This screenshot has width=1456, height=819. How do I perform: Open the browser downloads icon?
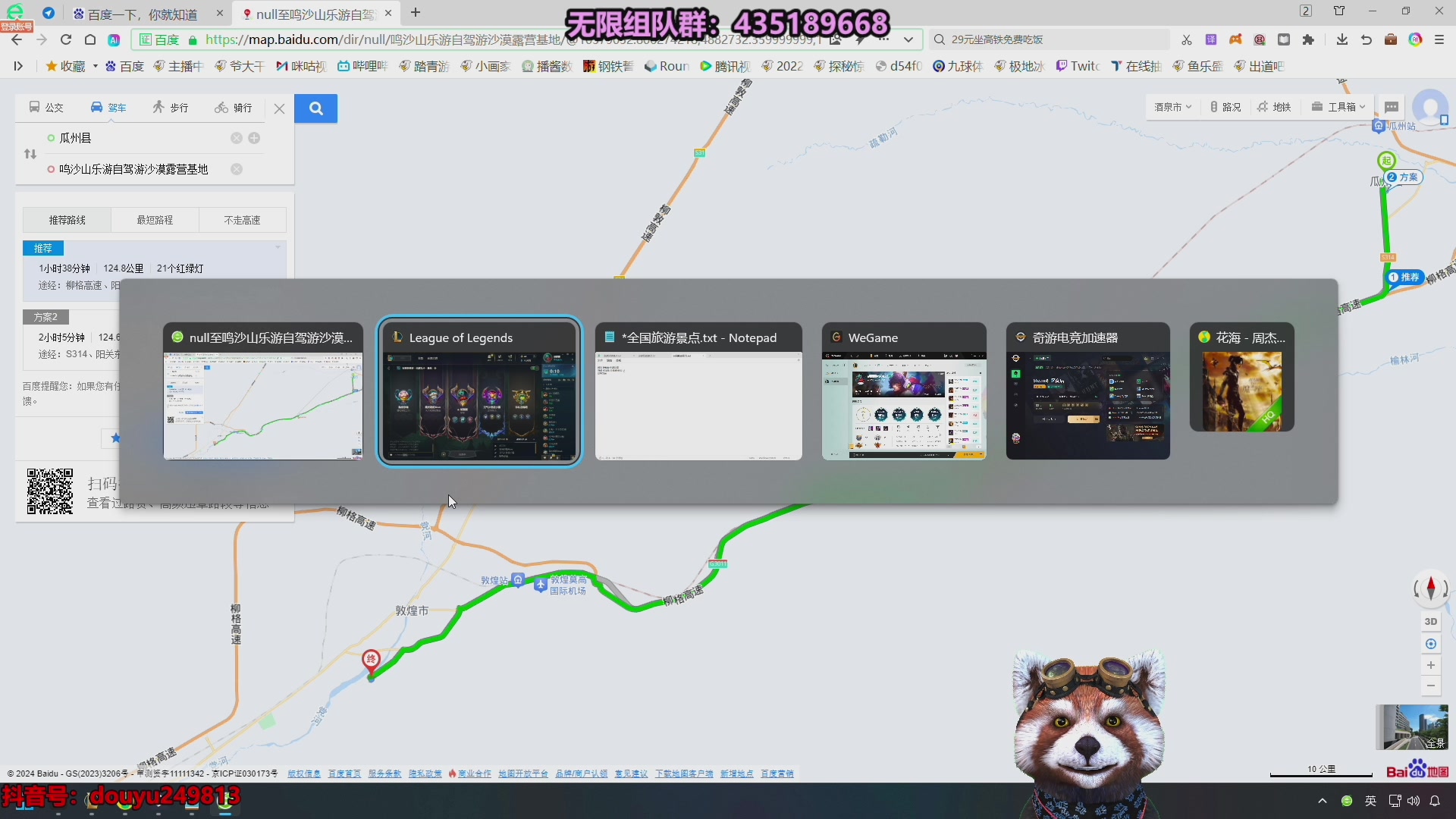[x=1342, y=39]
